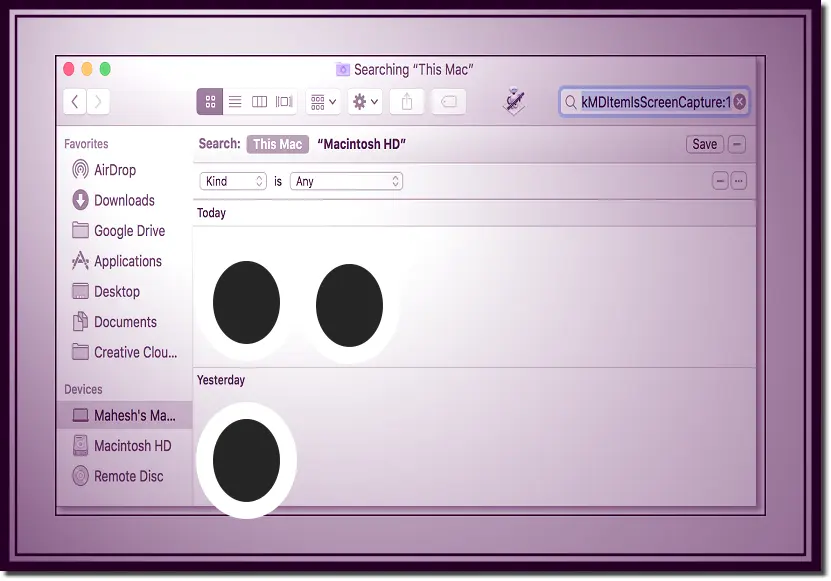Screen dimensions: 831x581
Task: Open the Kind attribute dropdown
Action: [233, 181]
